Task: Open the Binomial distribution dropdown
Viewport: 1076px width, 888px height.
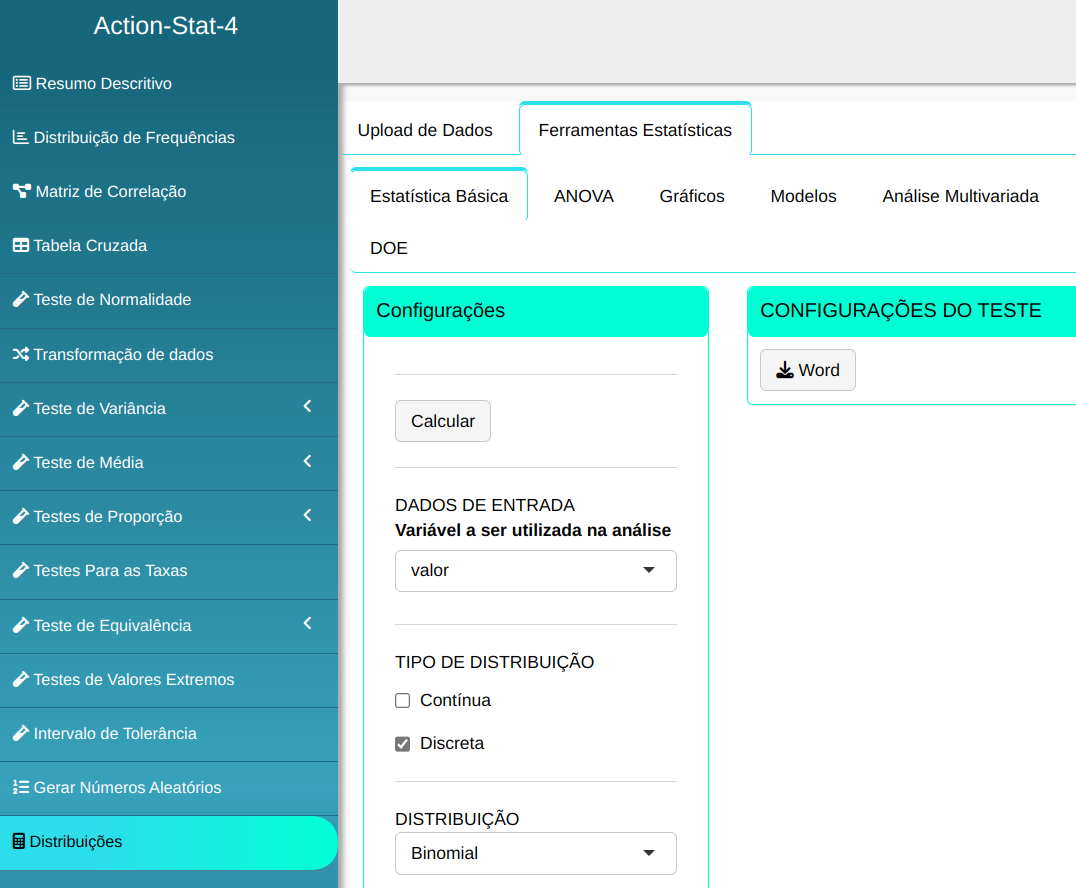Action: (x=535, y=853)
